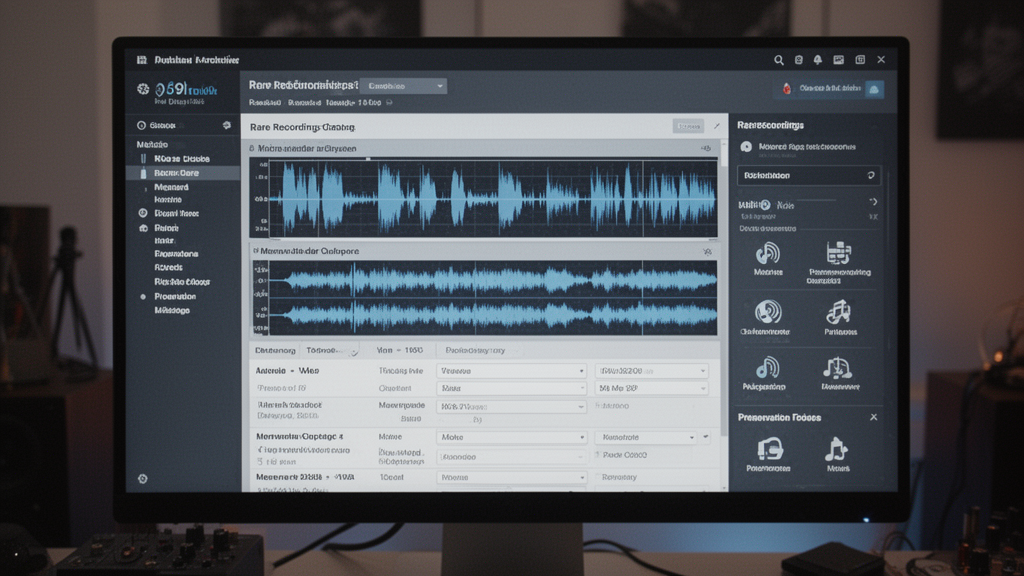Image resolution: width=1024 pixels, height=576 pixels.
Task: Open the sound wave icon in right panel
Action: [x=768, y=253]
